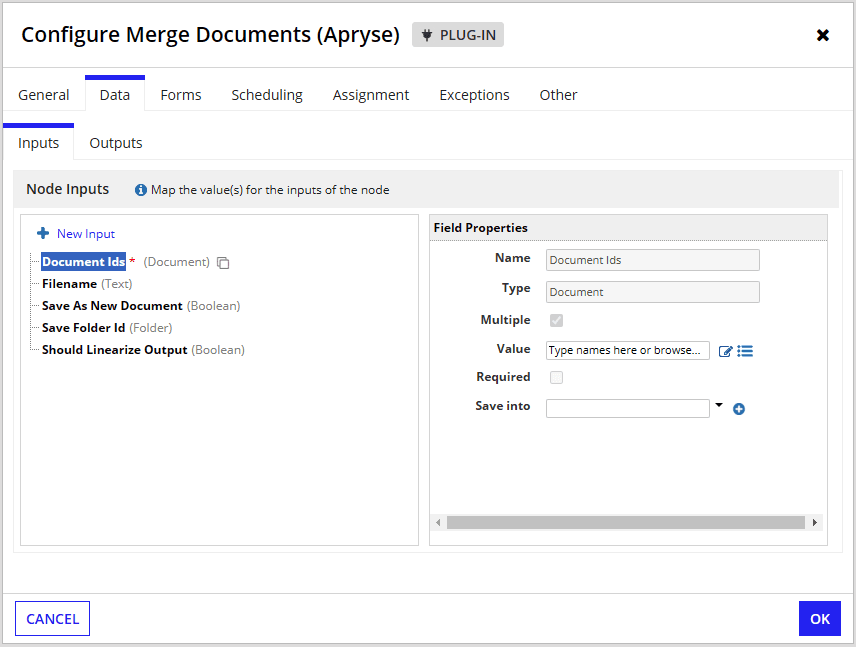Toggle the Required checkbox
The image size is (856, 647).
(x=557, y=377)
